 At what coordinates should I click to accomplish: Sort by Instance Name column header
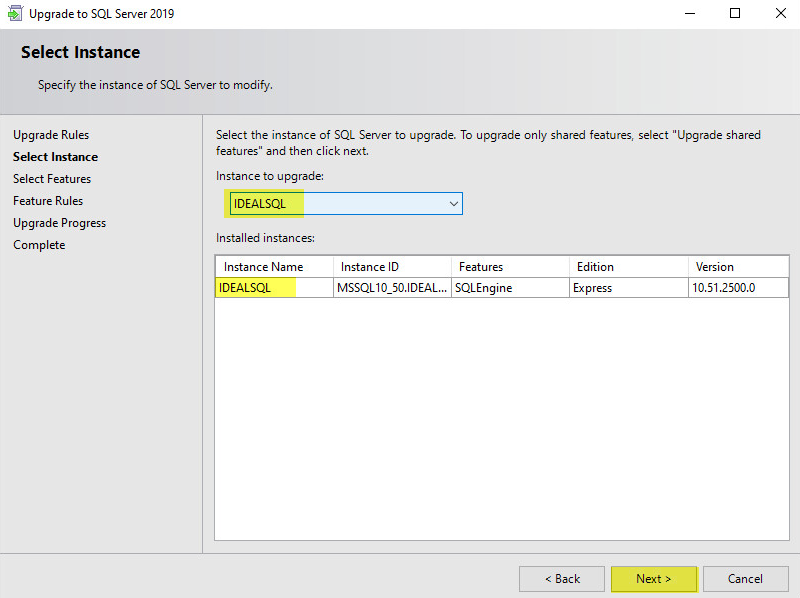pos(274,267)
